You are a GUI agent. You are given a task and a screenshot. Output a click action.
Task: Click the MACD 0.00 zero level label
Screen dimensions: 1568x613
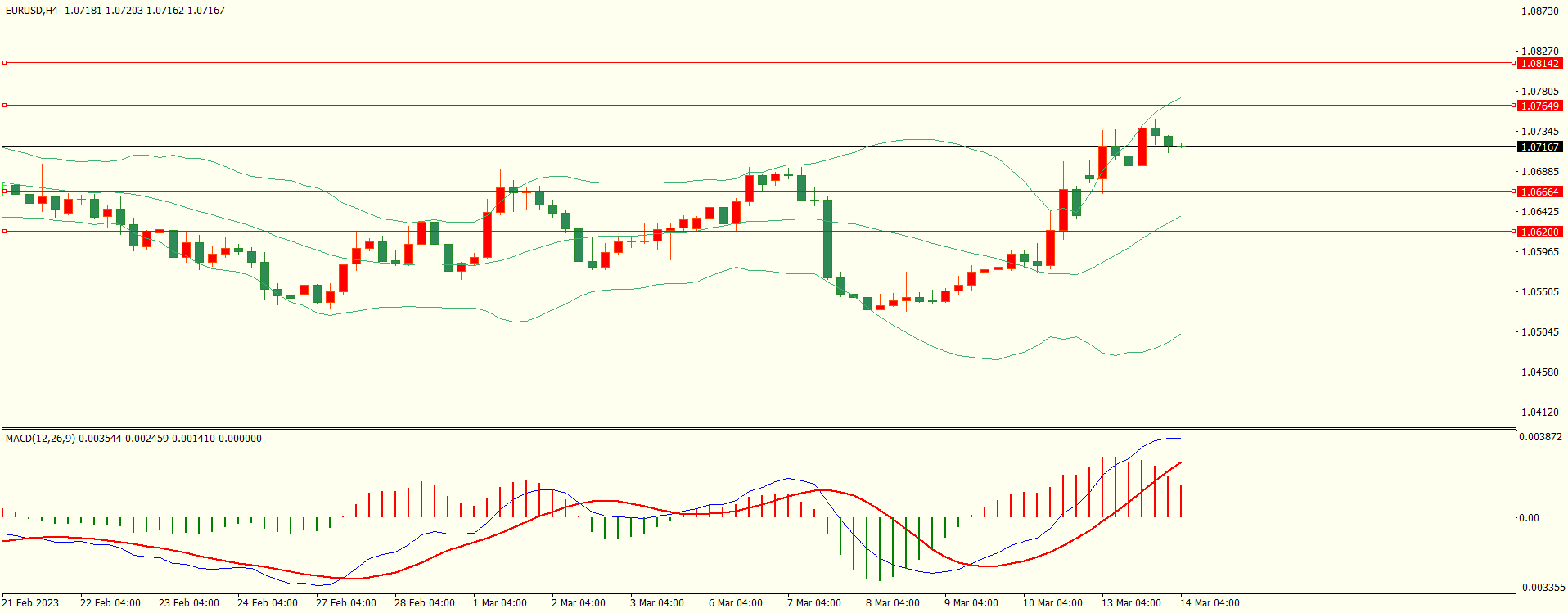click(x=1529, y=517)
